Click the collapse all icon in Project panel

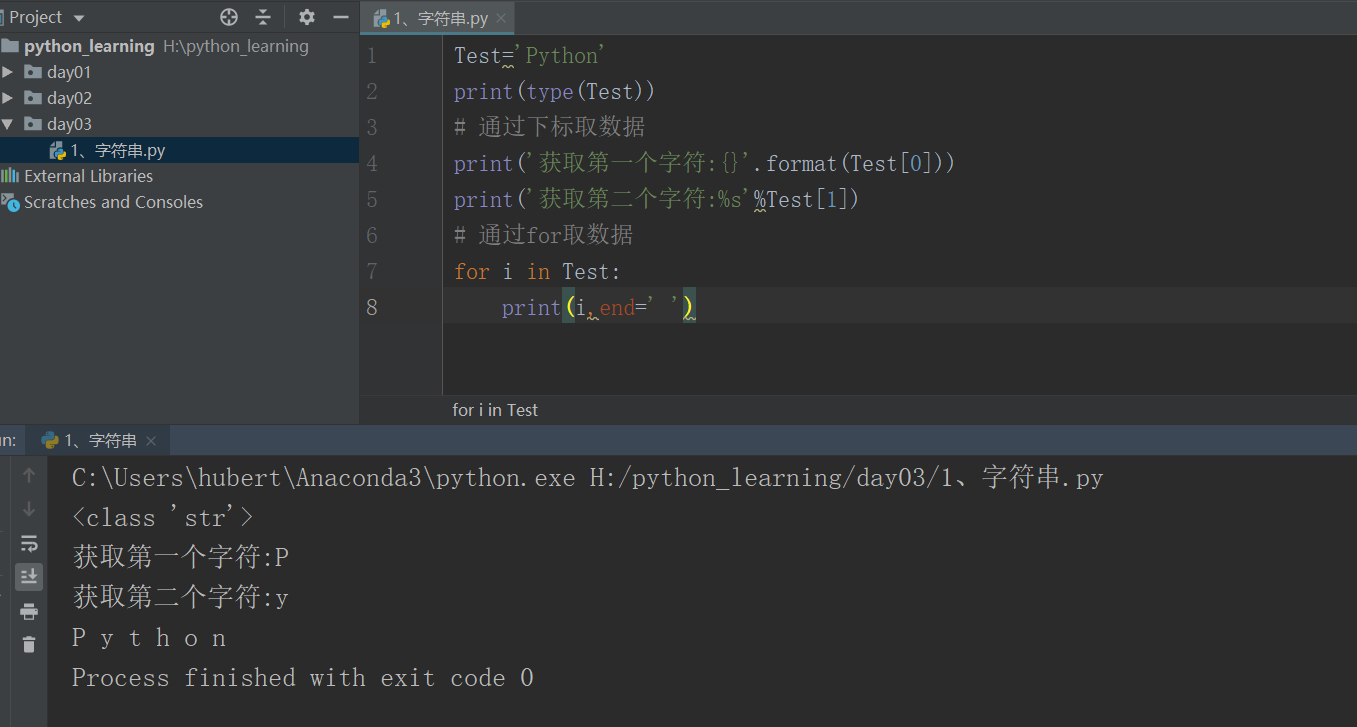tap(263, 17)
